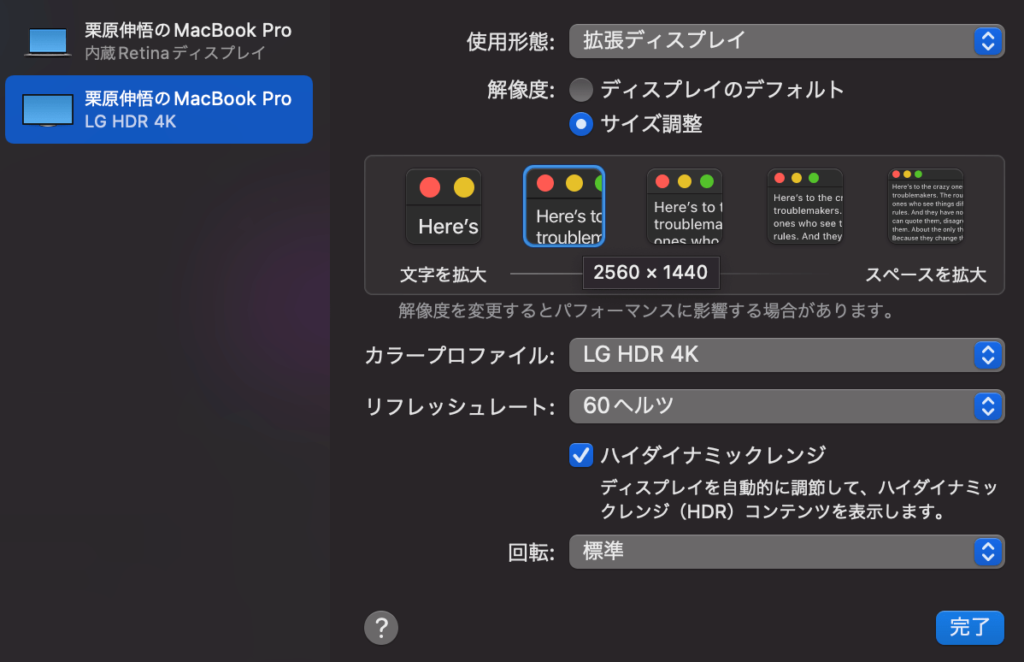Click the スペースを拡大 label
Viewport: 1024px width, 662px height.
coord(925,275)
